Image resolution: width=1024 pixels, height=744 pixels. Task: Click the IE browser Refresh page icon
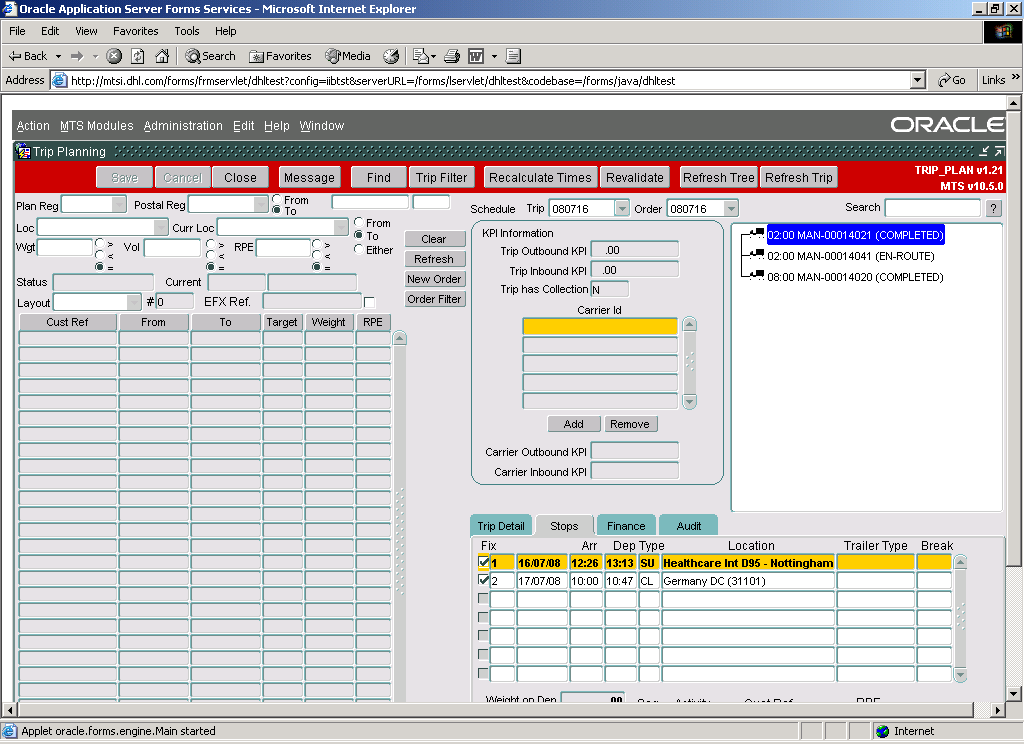138,56
